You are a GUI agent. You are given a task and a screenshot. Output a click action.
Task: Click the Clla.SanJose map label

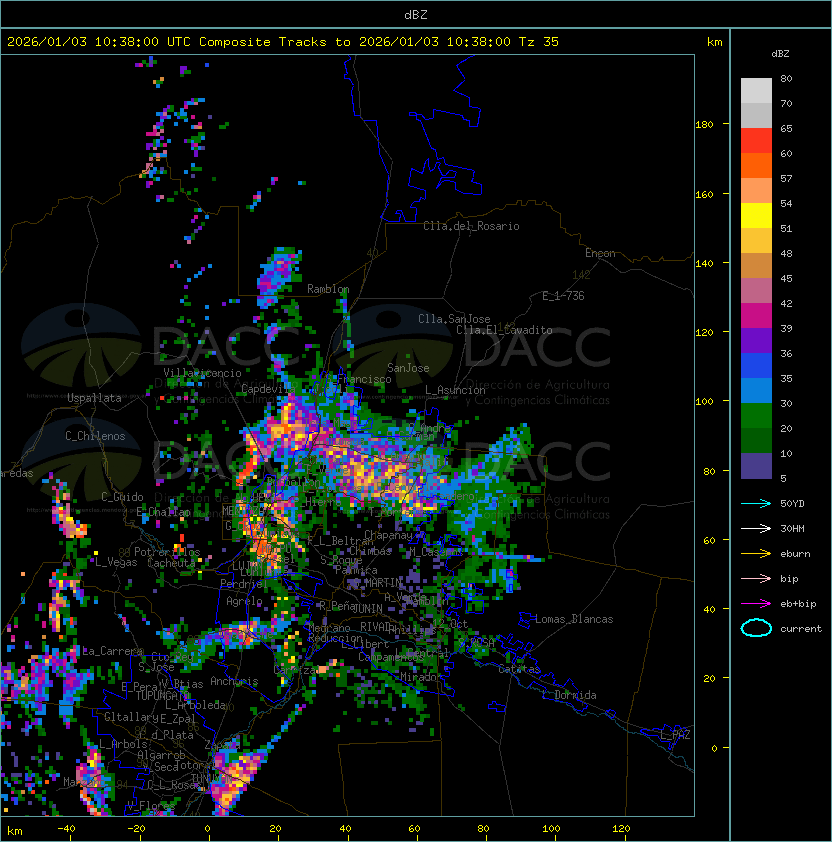[x=454, y=319]
